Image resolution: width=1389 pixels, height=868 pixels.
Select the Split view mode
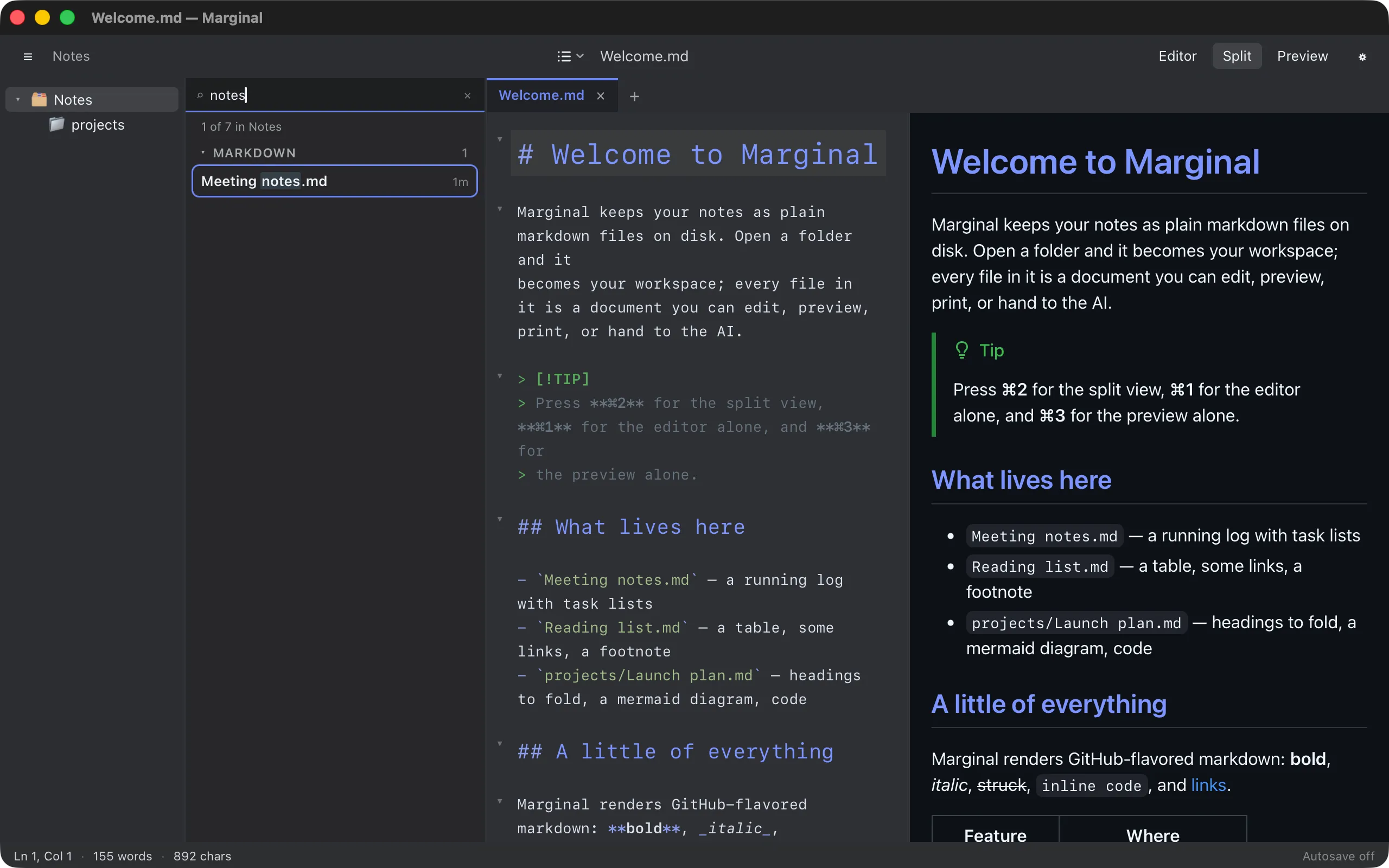click(1237, 56)
